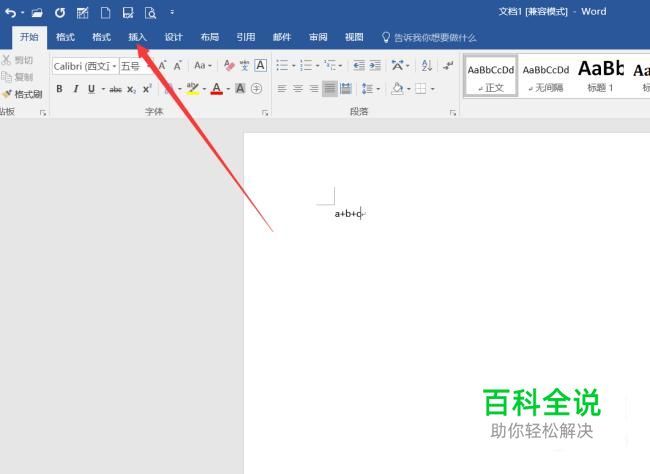
Task: Click the Clear formatting eraser icon
Action: (x=229, y=65)
